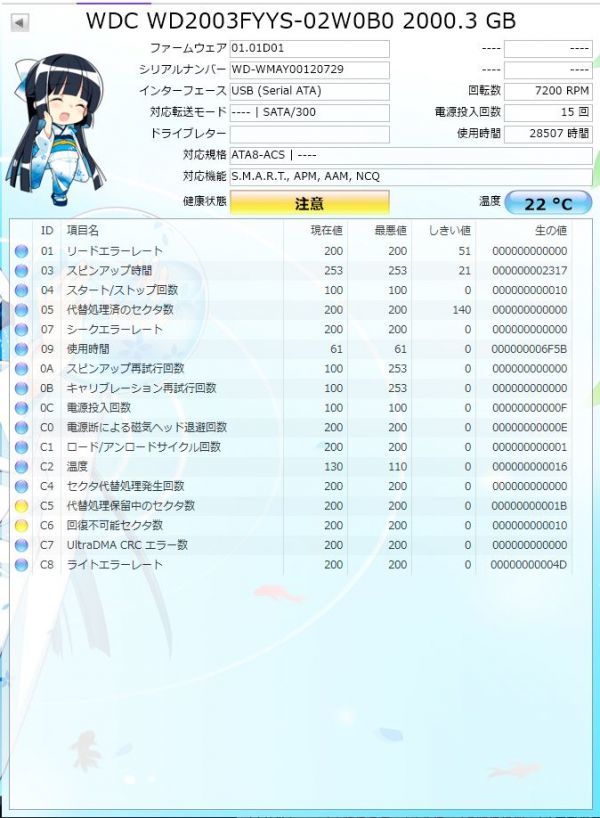Click blue status icon for attribute C0
Viewport: 600px width, 818px height.
pos(21,428)
